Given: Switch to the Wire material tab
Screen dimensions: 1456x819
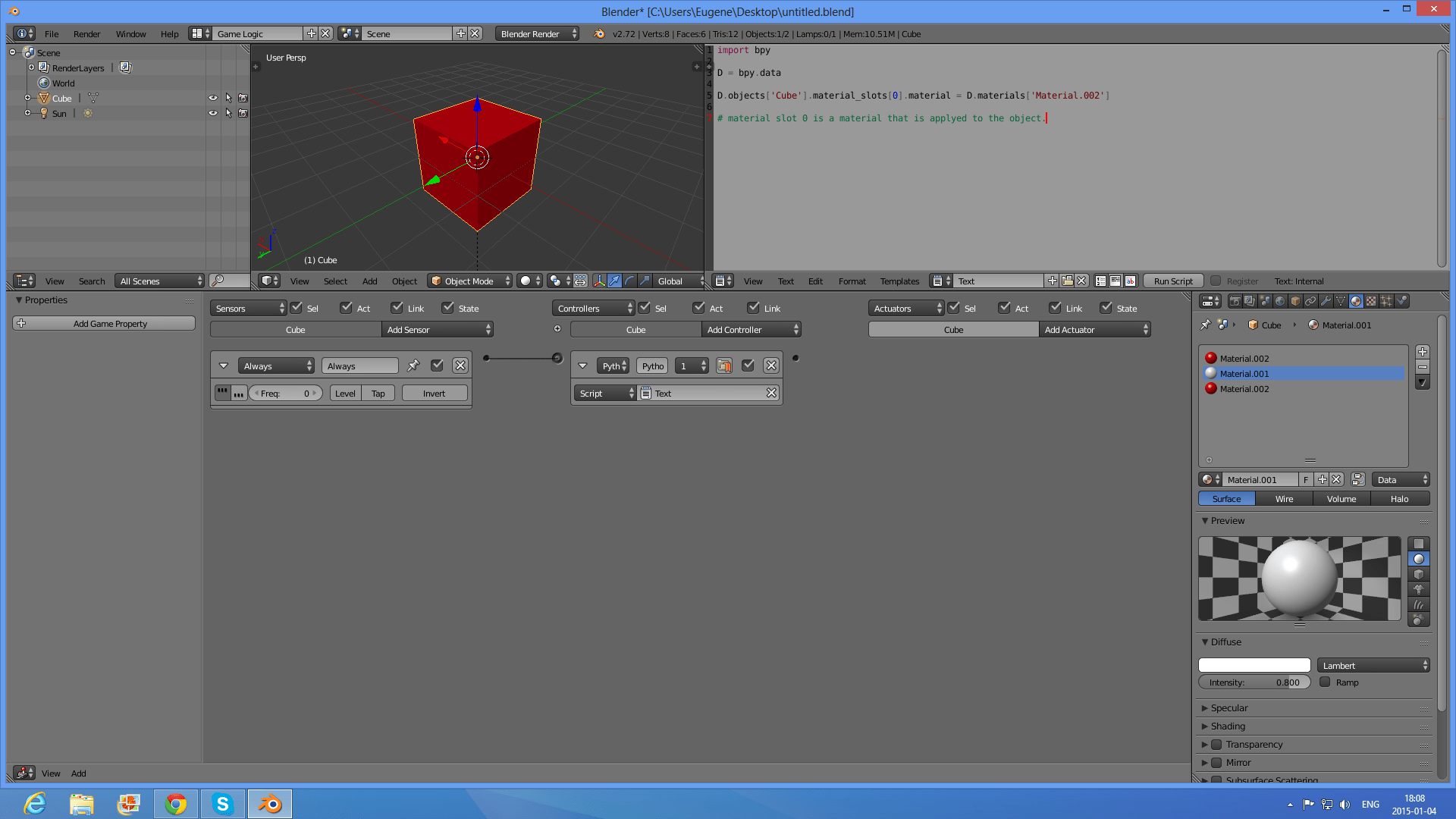Looking at the screenshot, I should 1284,498.
